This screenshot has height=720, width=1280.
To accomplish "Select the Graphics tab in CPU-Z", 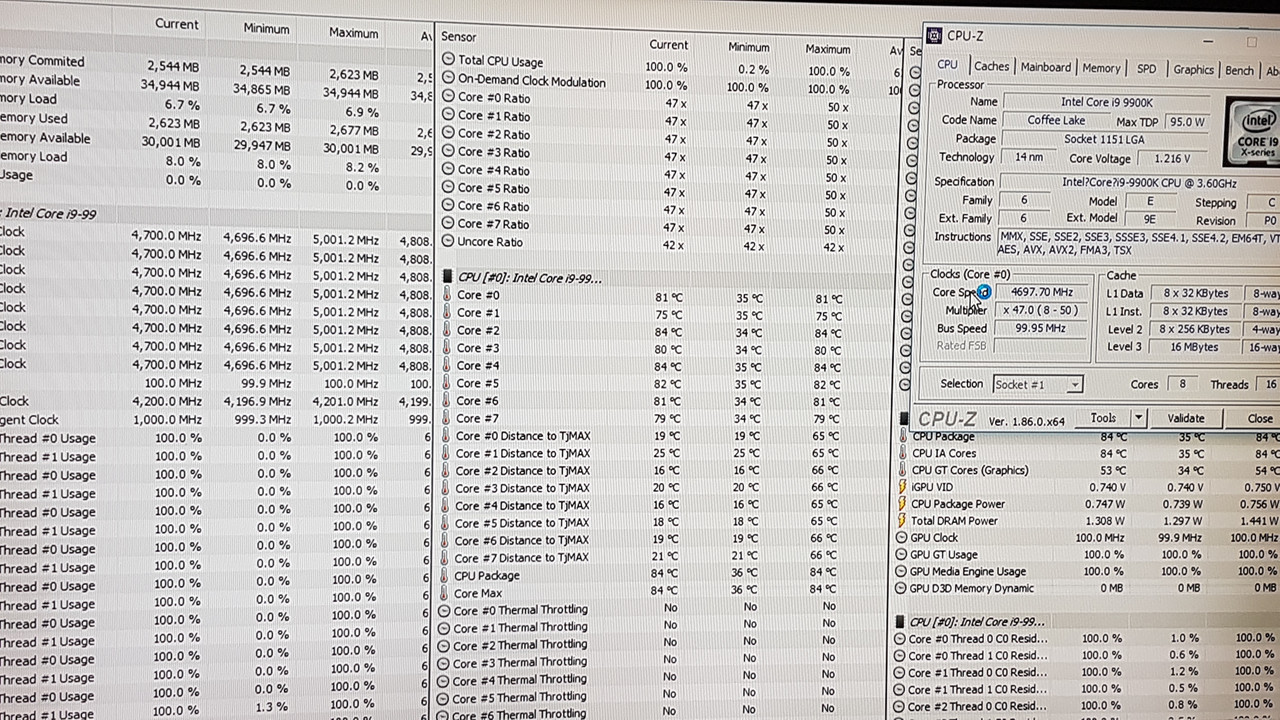I will (1193, 70).
